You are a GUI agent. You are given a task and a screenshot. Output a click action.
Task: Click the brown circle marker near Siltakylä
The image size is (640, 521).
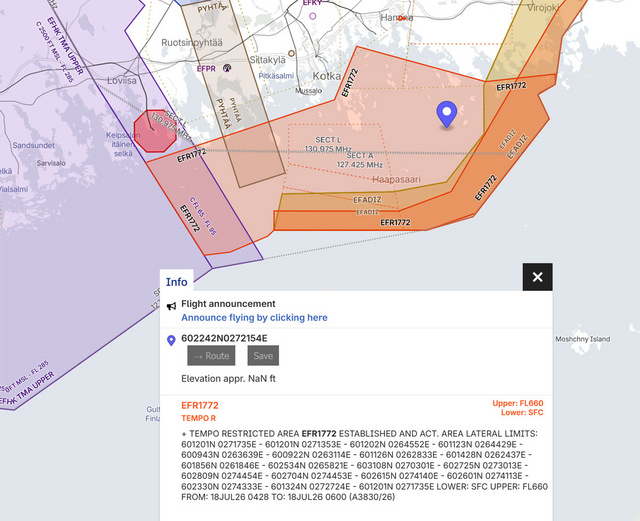click(x=291, y=53)
